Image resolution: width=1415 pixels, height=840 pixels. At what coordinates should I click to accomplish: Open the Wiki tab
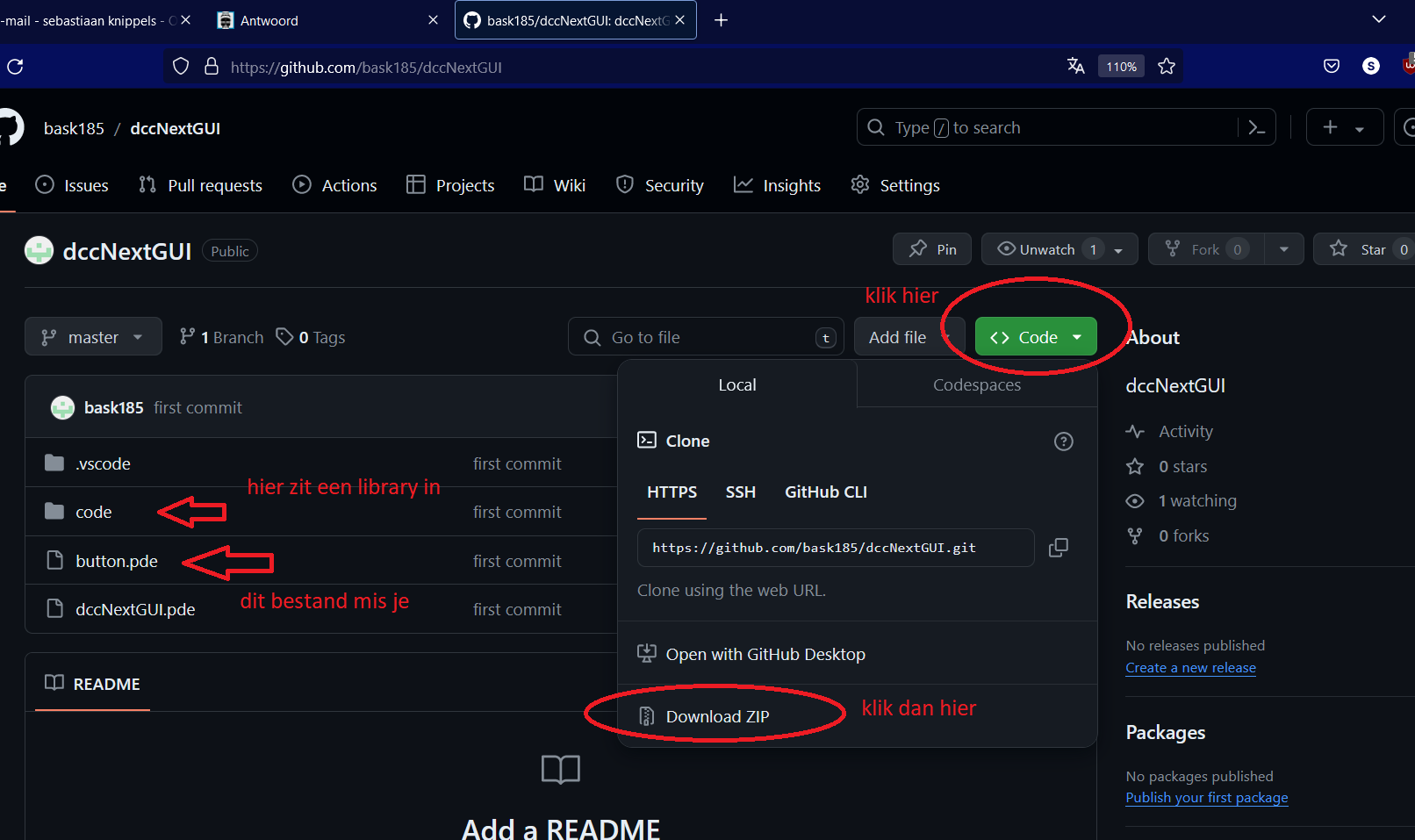(x=555, y=185)
